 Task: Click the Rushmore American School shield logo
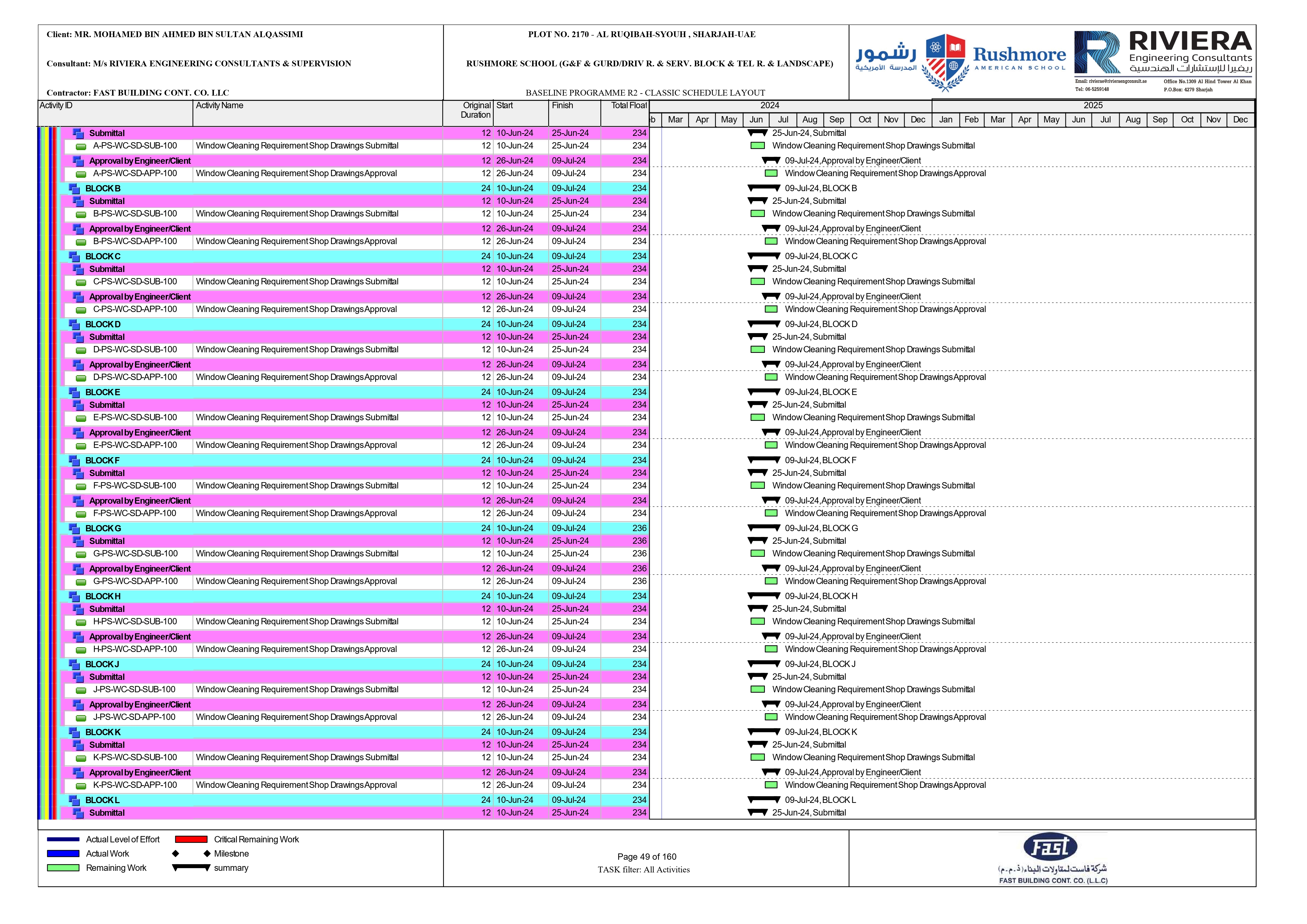point(946,63)
